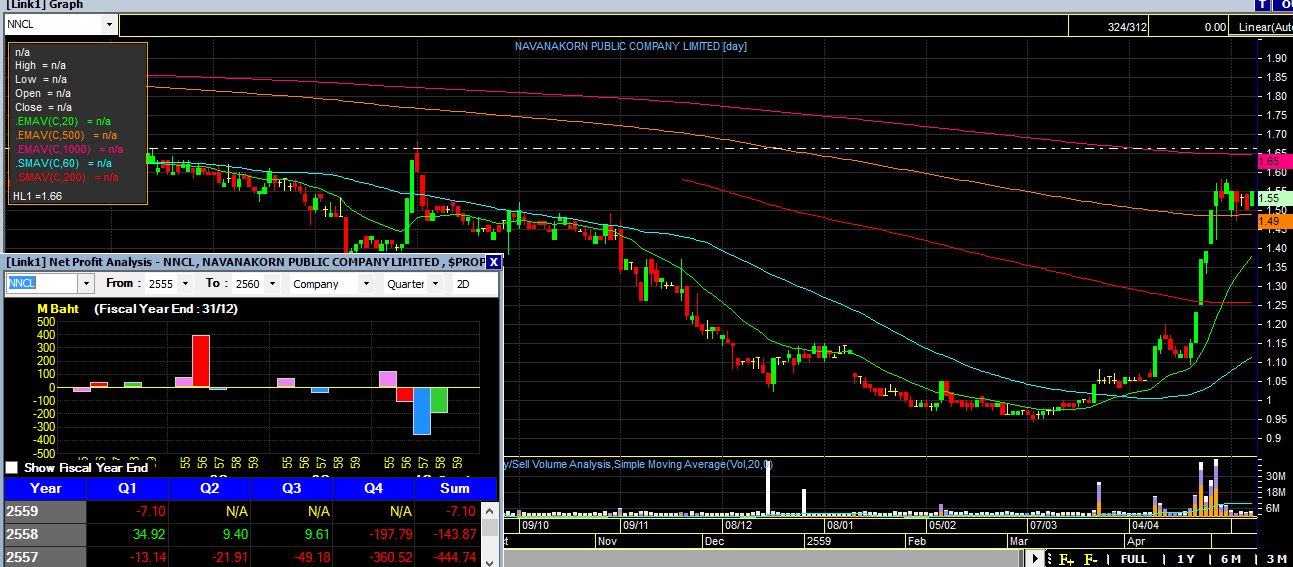This screenshot has width=1293, height=567.
Task: Enable Show Fiscal Year End checkbox
Action: (12, 467)
